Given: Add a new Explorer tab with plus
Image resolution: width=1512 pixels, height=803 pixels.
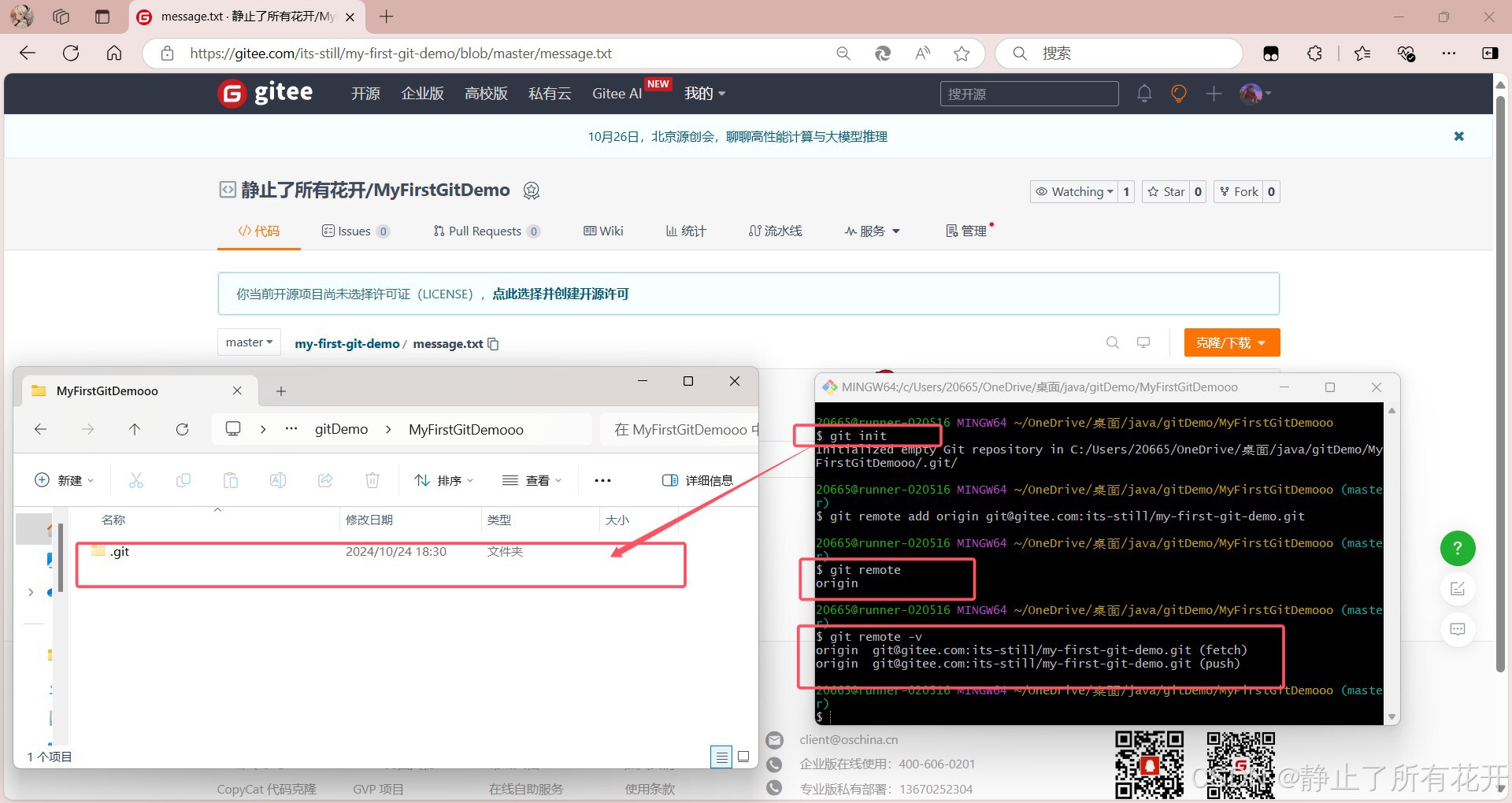Looking at the screenshot, I should coord(281,390).
